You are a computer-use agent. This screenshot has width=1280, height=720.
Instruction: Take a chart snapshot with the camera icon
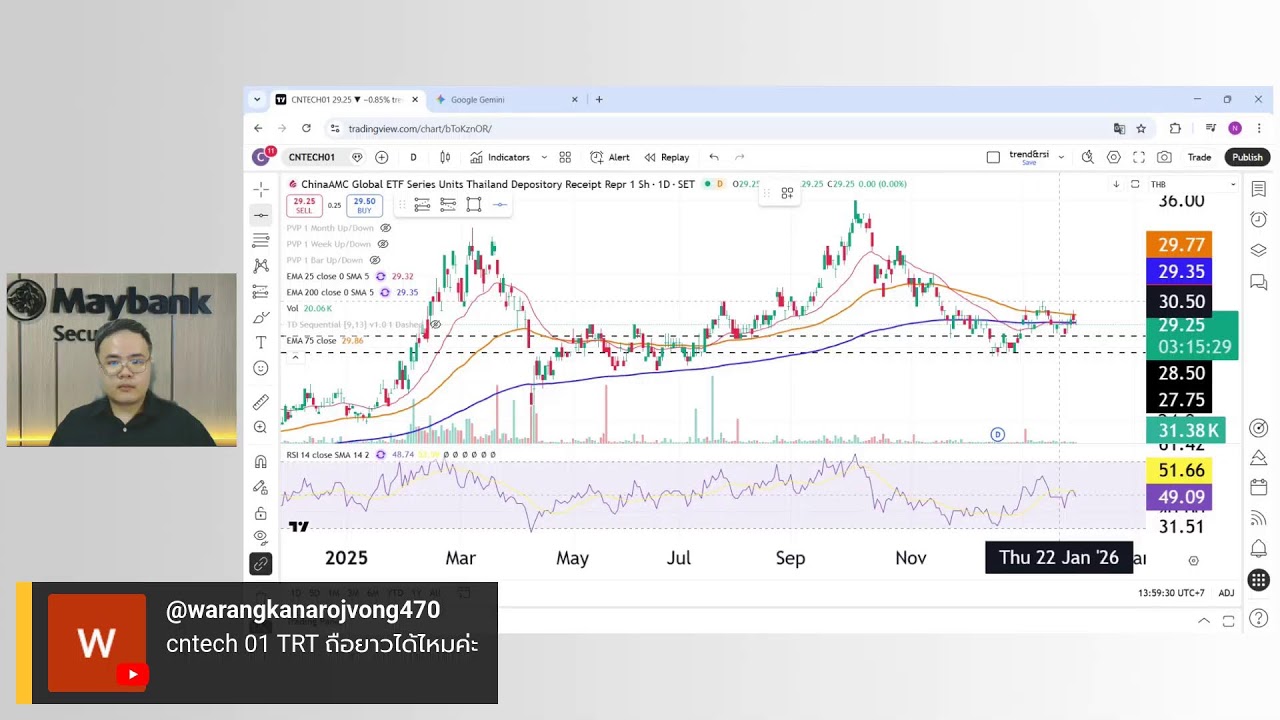point(1164,157)
